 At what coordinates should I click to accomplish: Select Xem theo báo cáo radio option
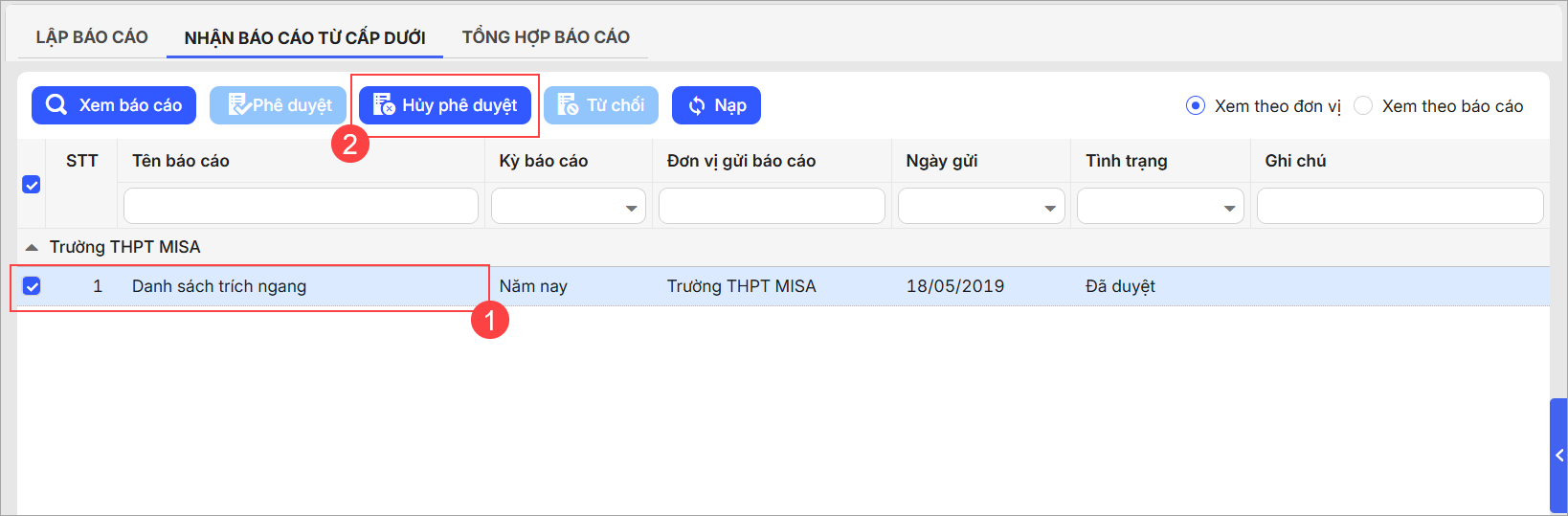pos(1363,106)
